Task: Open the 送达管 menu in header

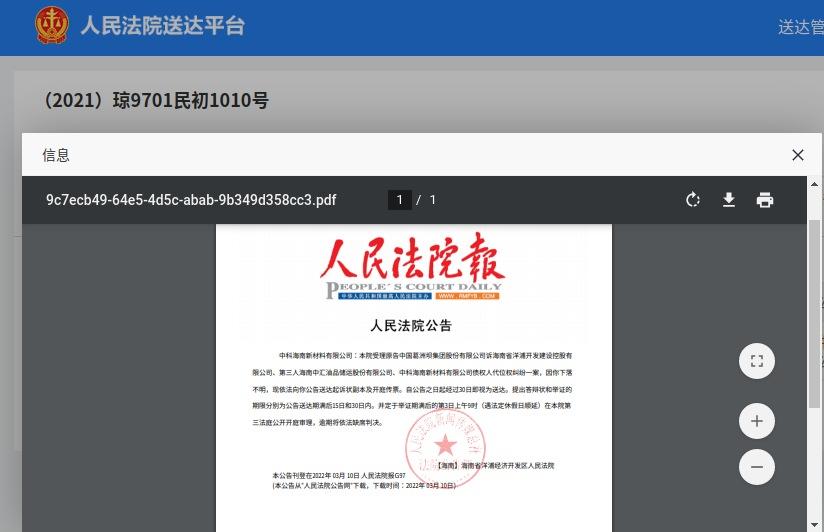Action: (x=801, y=27)
